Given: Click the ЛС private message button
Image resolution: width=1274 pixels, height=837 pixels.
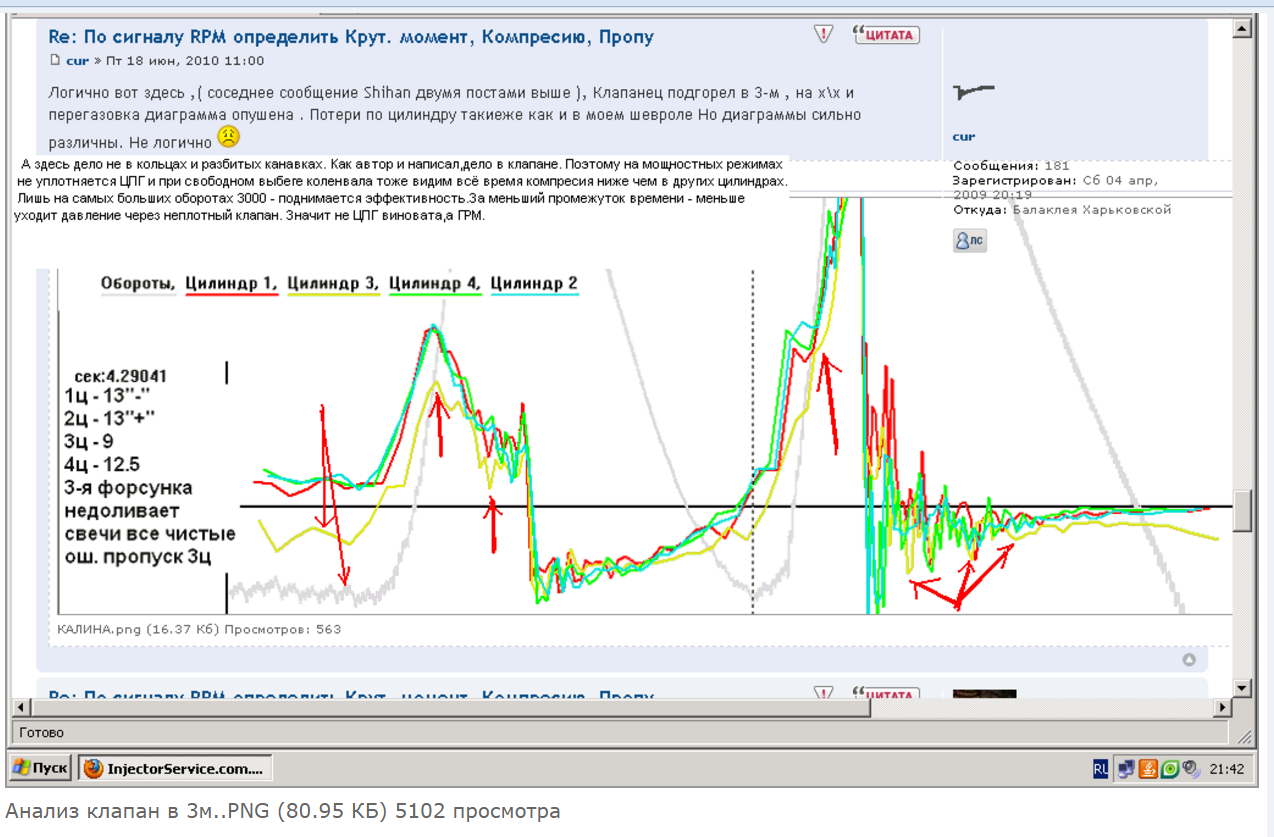Looking at the screenshot, I should pyautogui.click(x=970, y=240).
